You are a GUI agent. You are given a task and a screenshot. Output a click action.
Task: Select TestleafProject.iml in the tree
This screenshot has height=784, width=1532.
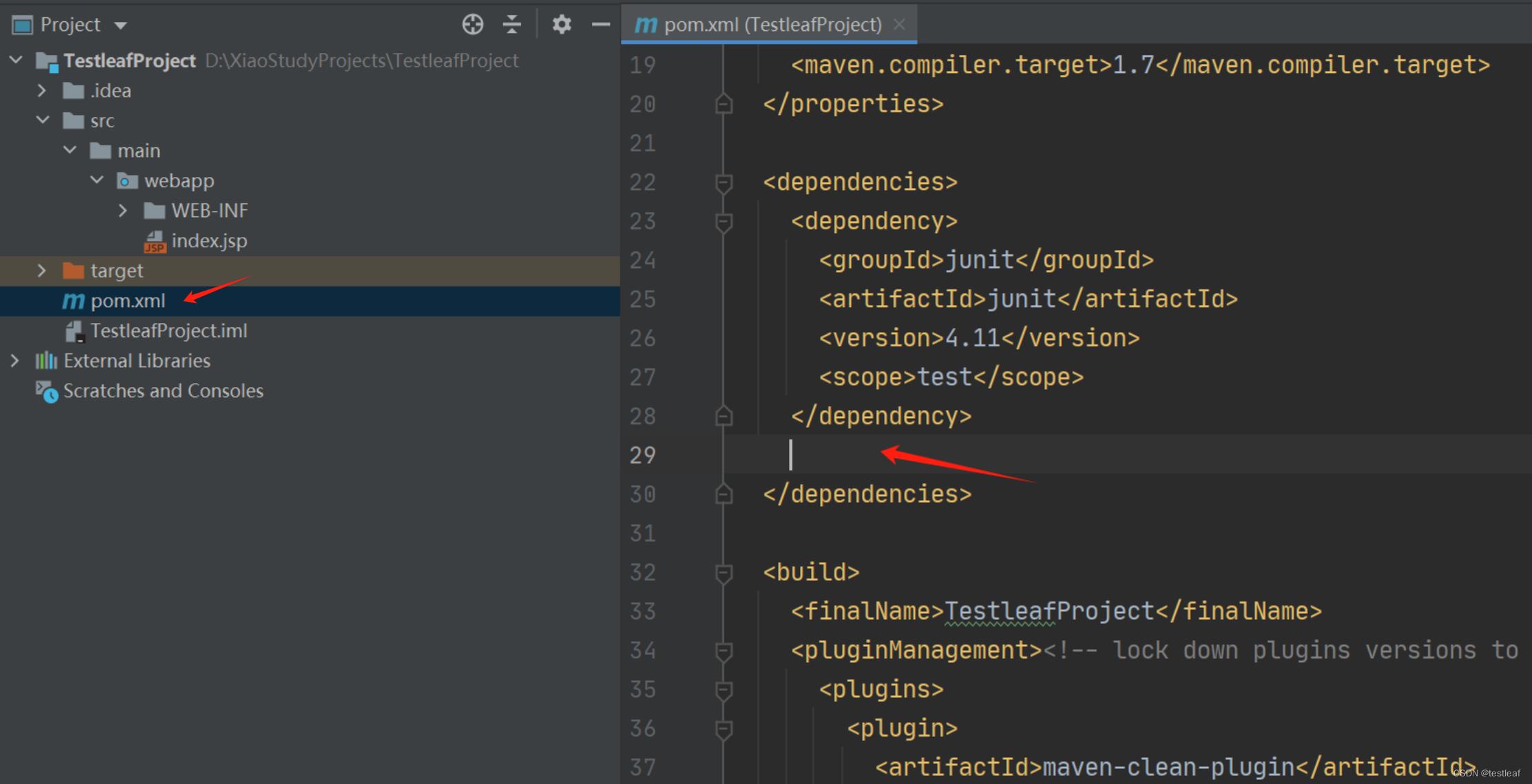[x=168, y=331]
